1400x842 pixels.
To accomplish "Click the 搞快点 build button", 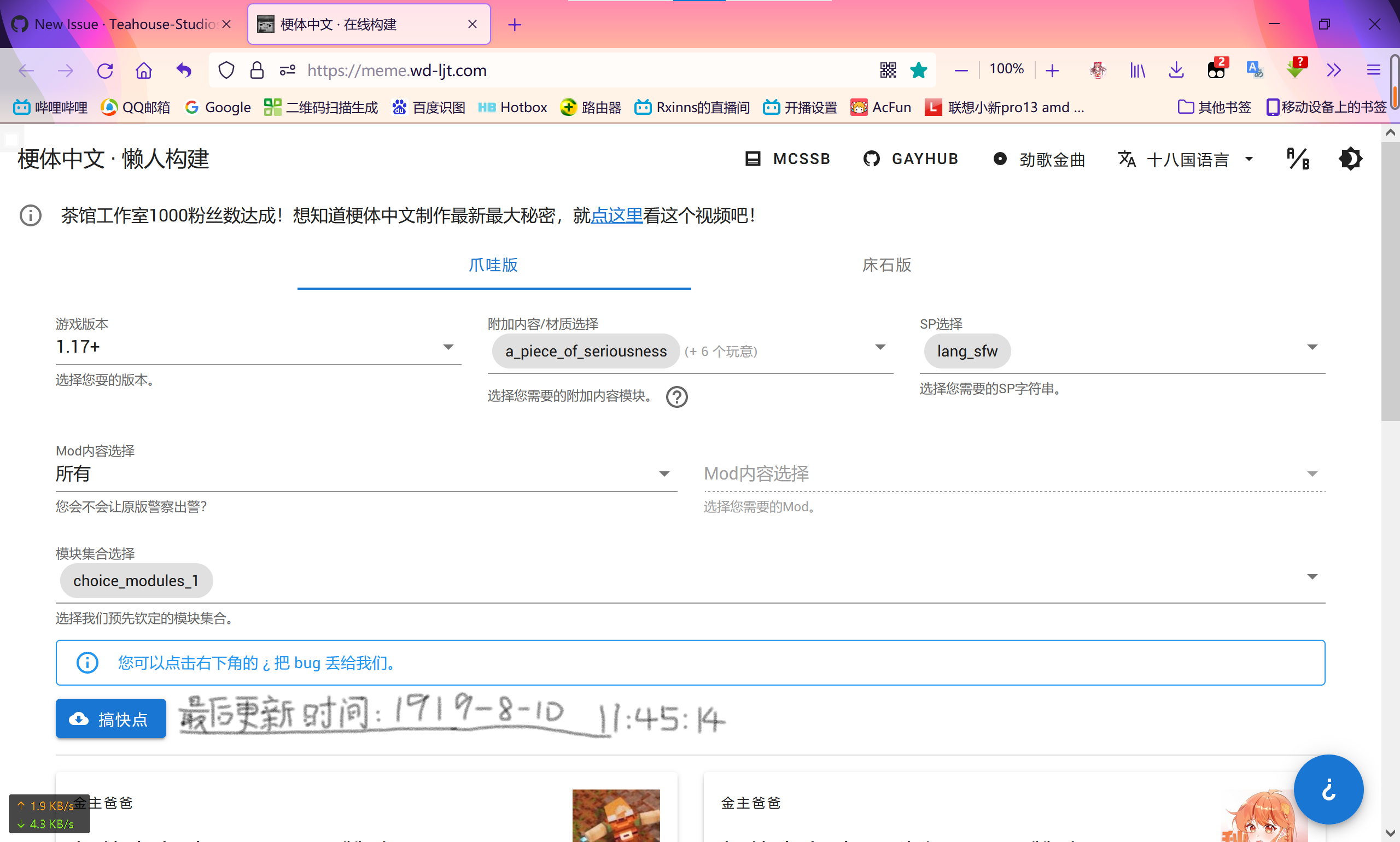I will click(x=110, y=718).
